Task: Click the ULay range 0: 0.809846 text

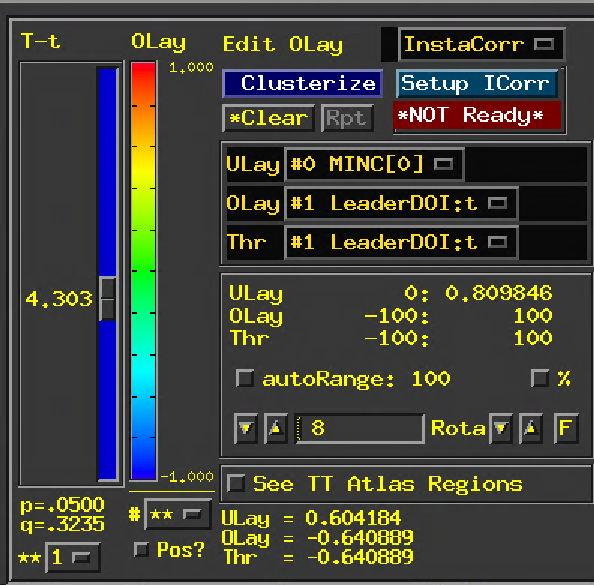Action: (x=478, y=293)
